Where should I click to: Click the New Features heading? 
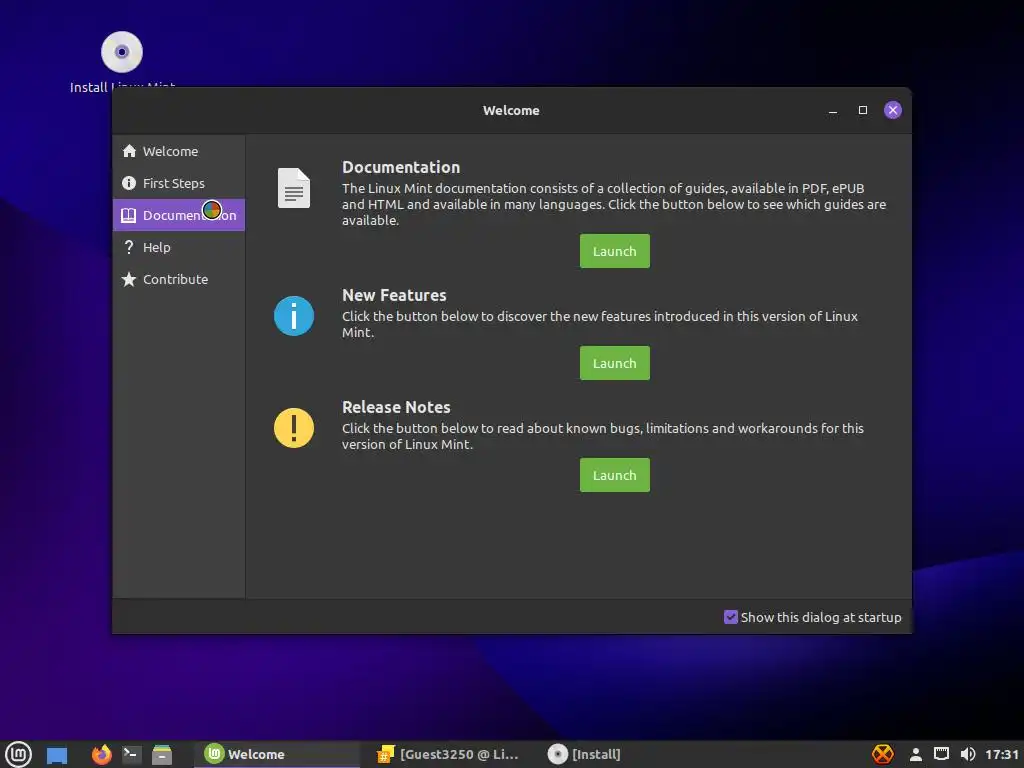tap(394, 295)
